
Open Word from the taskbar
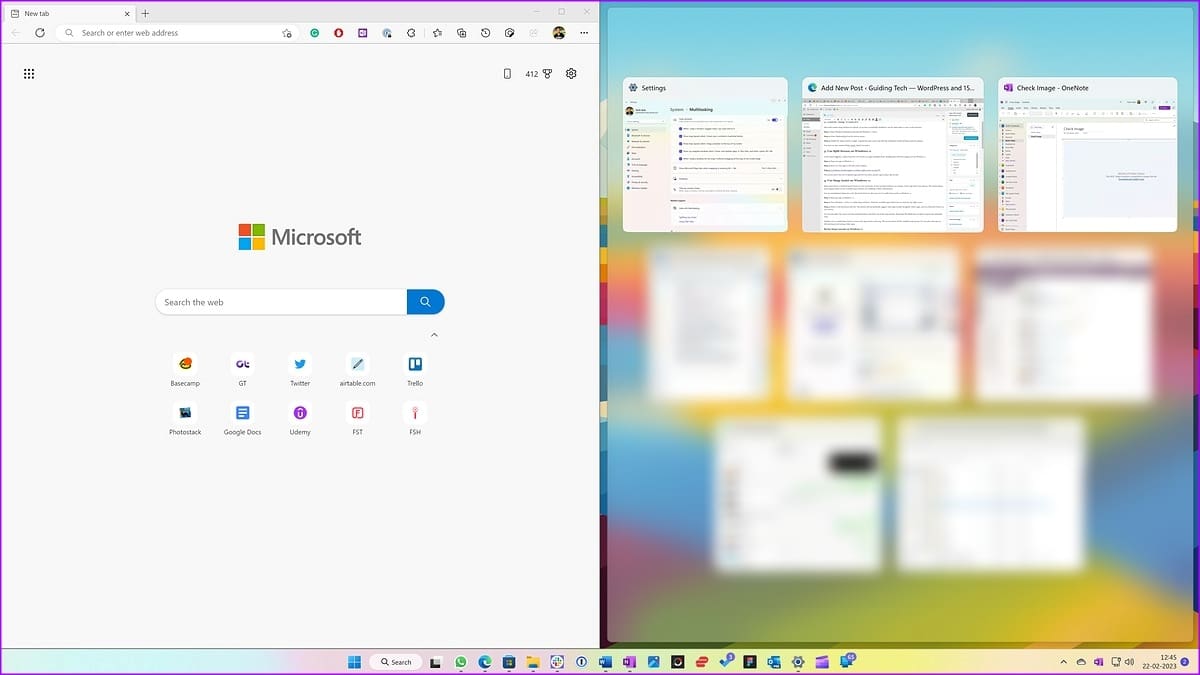(x=605, y=662)
